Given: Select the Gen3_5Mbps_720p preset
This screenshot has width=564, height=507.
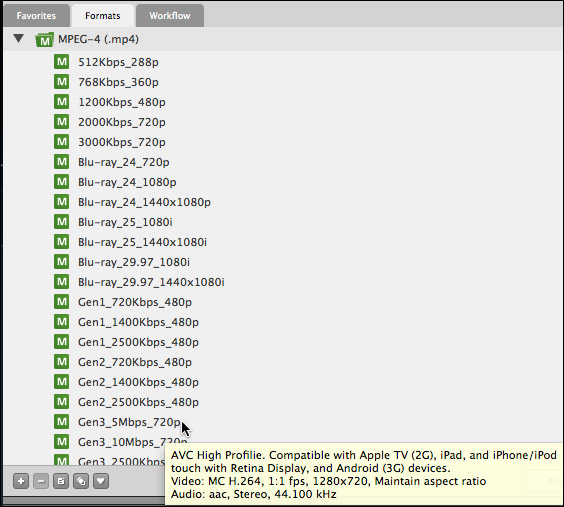Looking at the screenshot, I should point(129,422).
